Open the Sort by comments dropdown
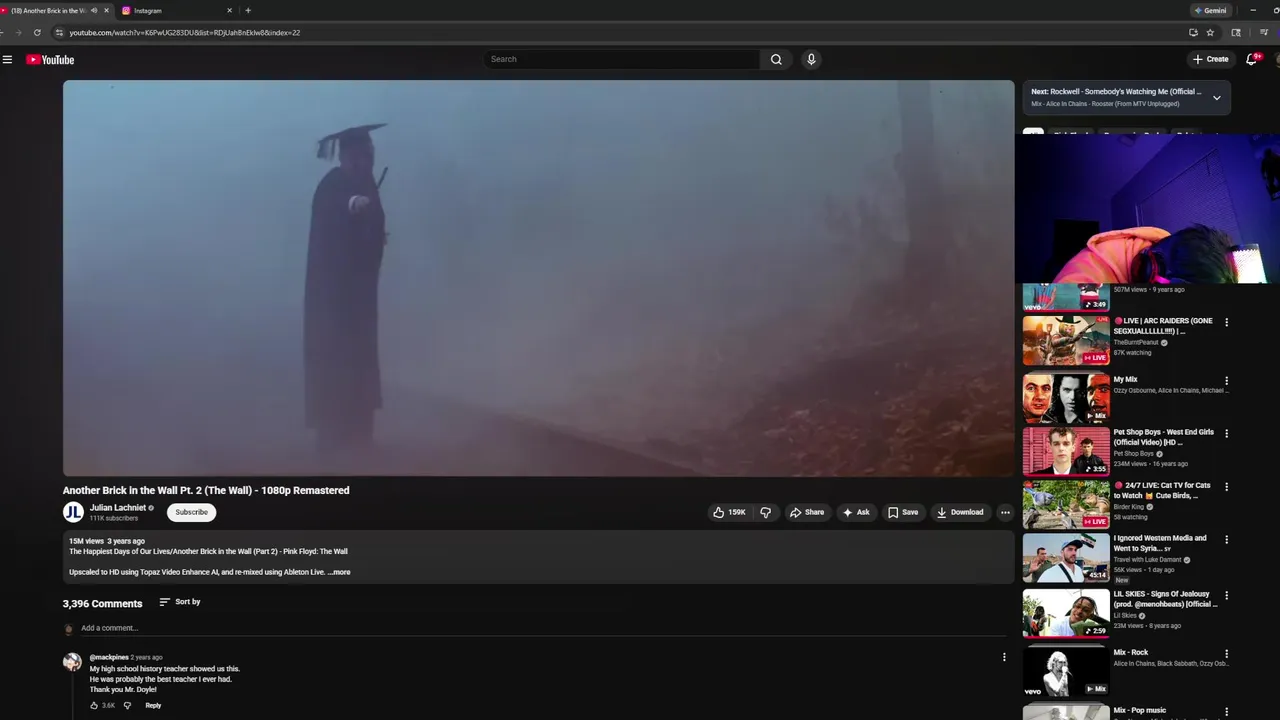Screen dimensions: 1280x720 point(180,602)
